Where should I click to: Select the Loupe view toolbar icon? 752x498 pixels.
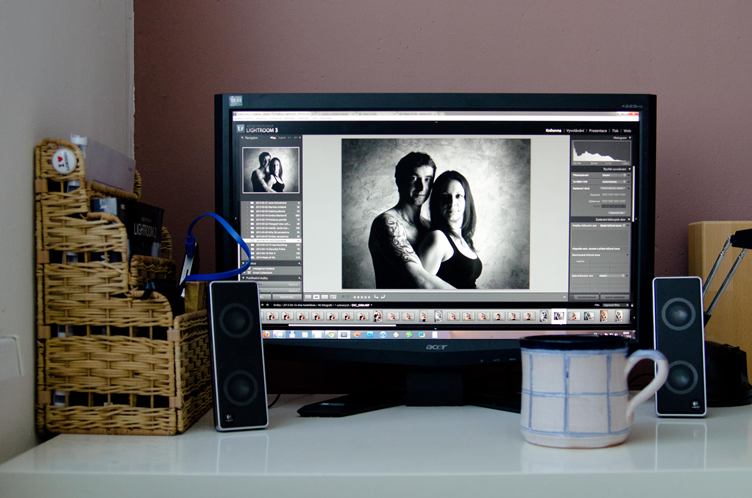coord(317,297)
